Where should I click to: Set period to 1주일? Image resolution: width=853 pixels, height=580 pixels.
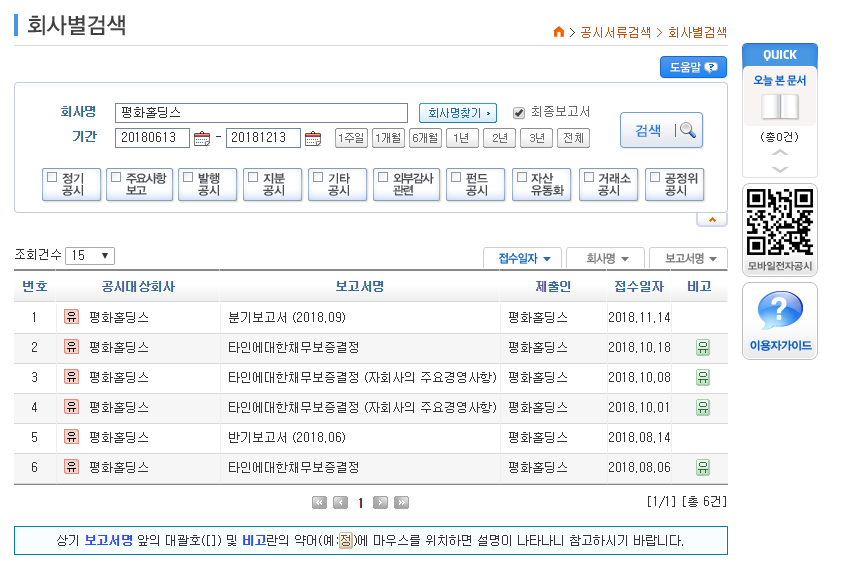(351, 138)
